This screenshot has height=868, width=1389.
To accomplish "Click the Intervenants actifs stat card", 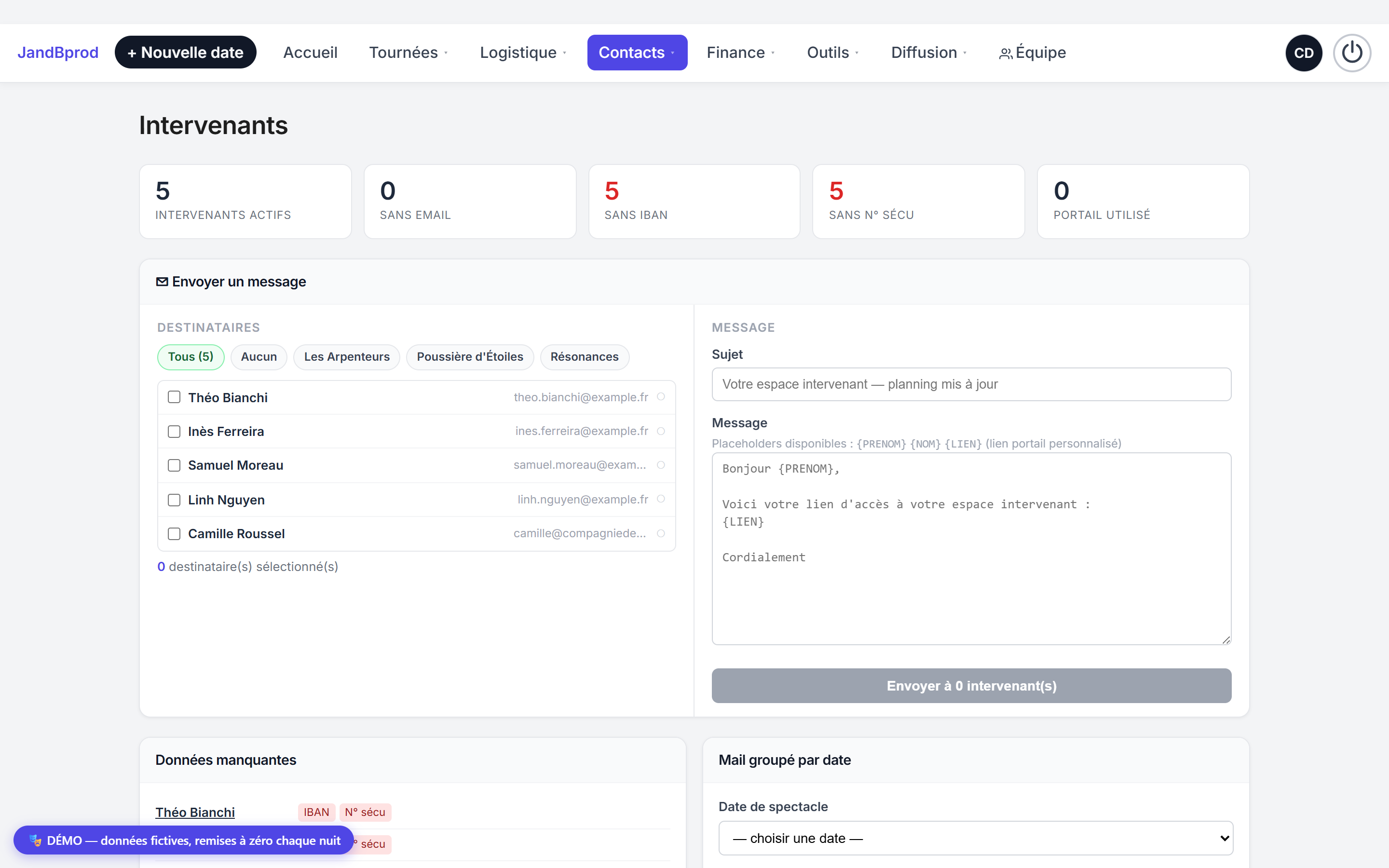I will tap(245, 202).
